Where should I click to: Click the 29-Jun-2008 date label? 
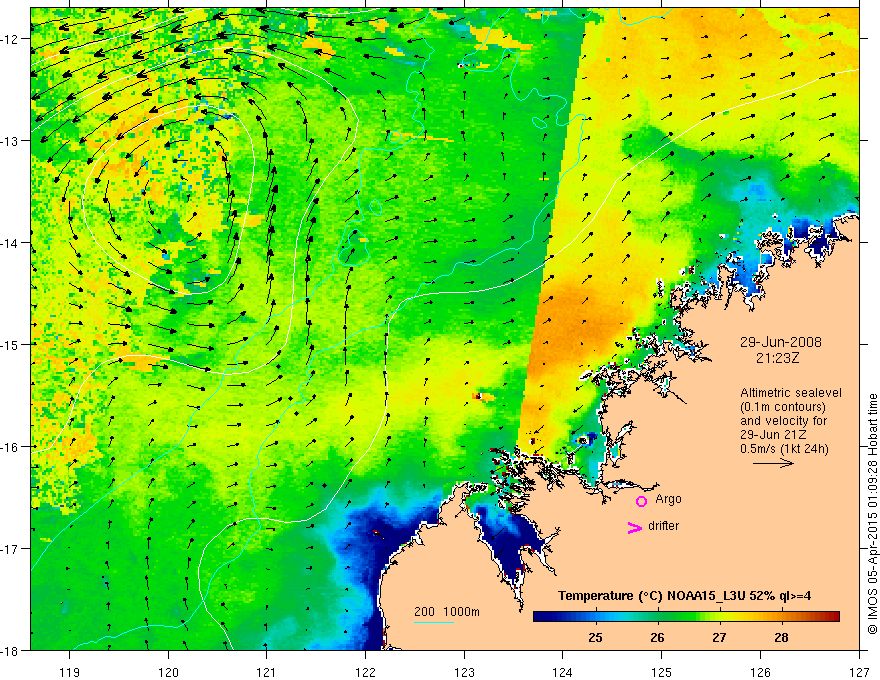[781, 342]
